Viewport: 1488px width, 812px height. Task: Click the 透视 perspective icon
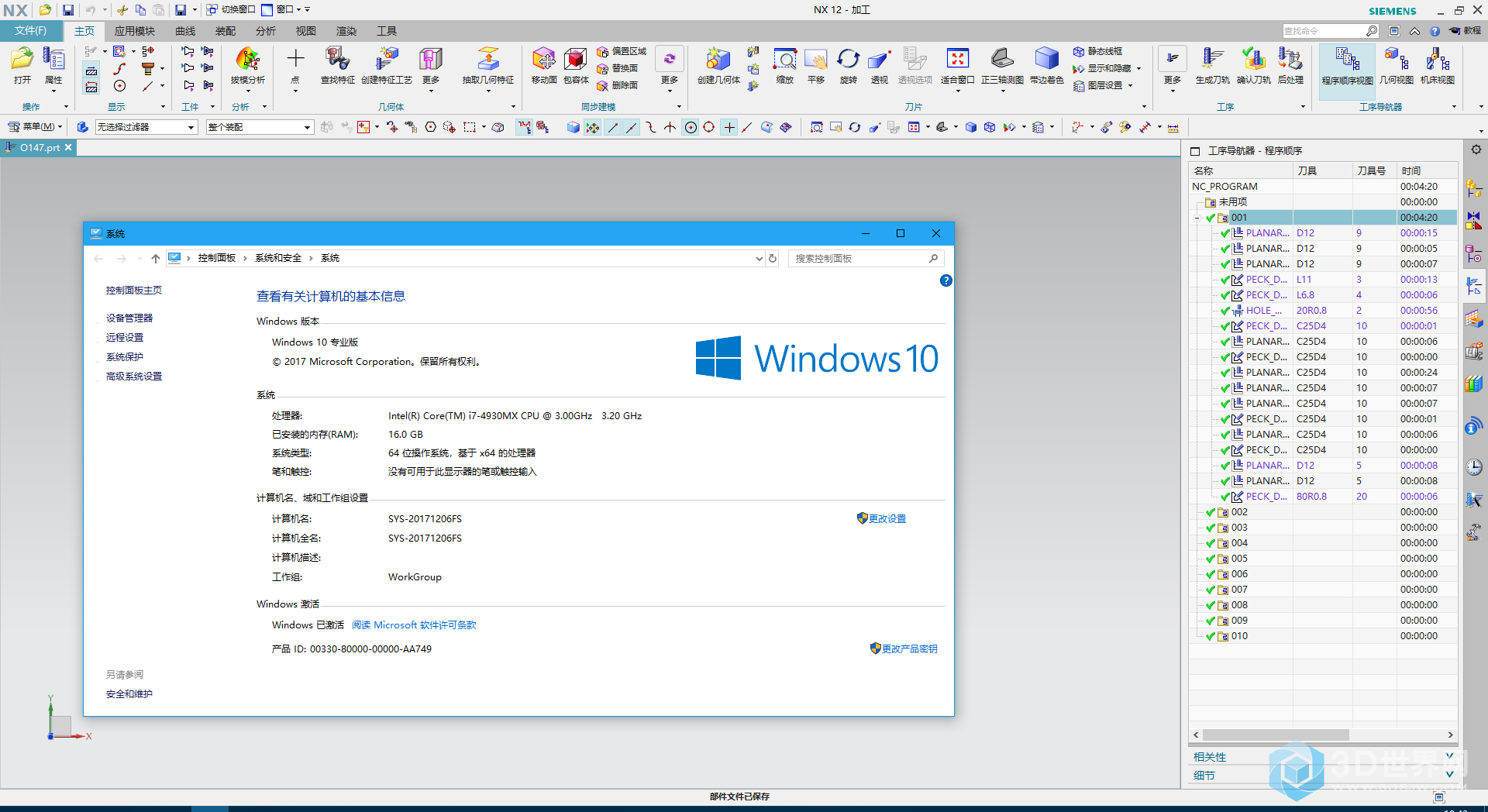[879, 65]
